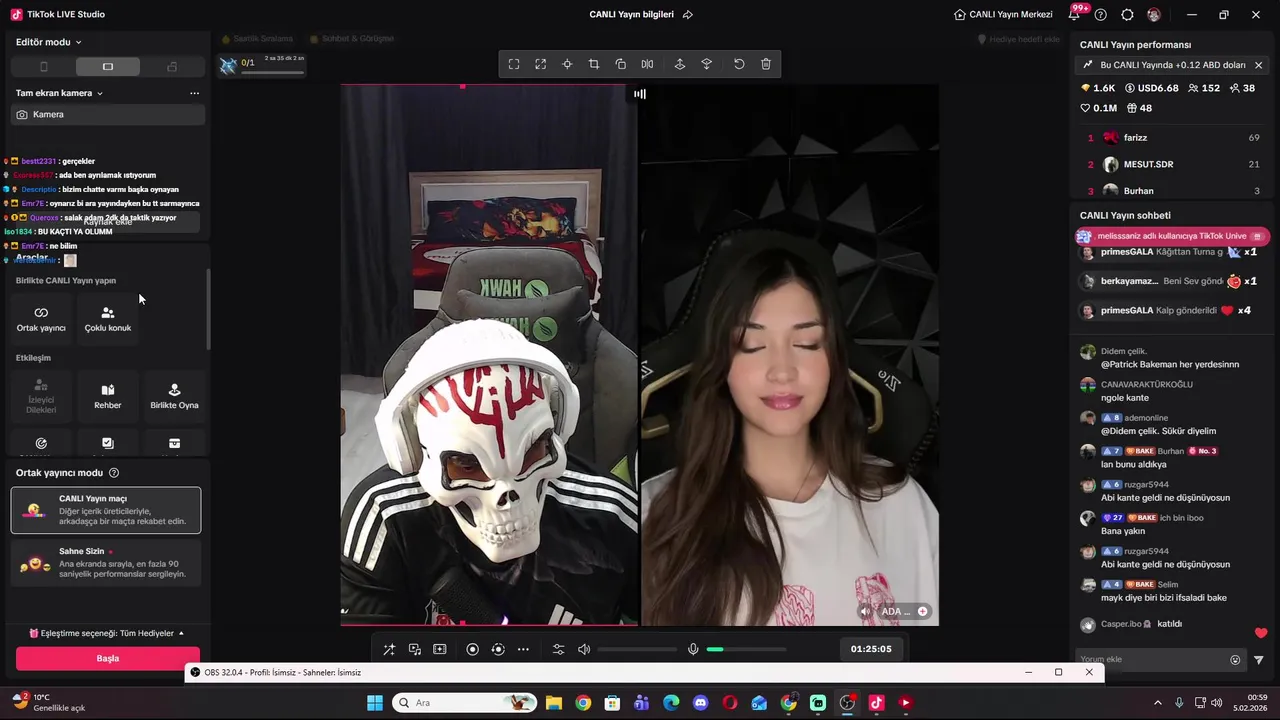Select the third dual-screen layout mode

tap(172, 67)
